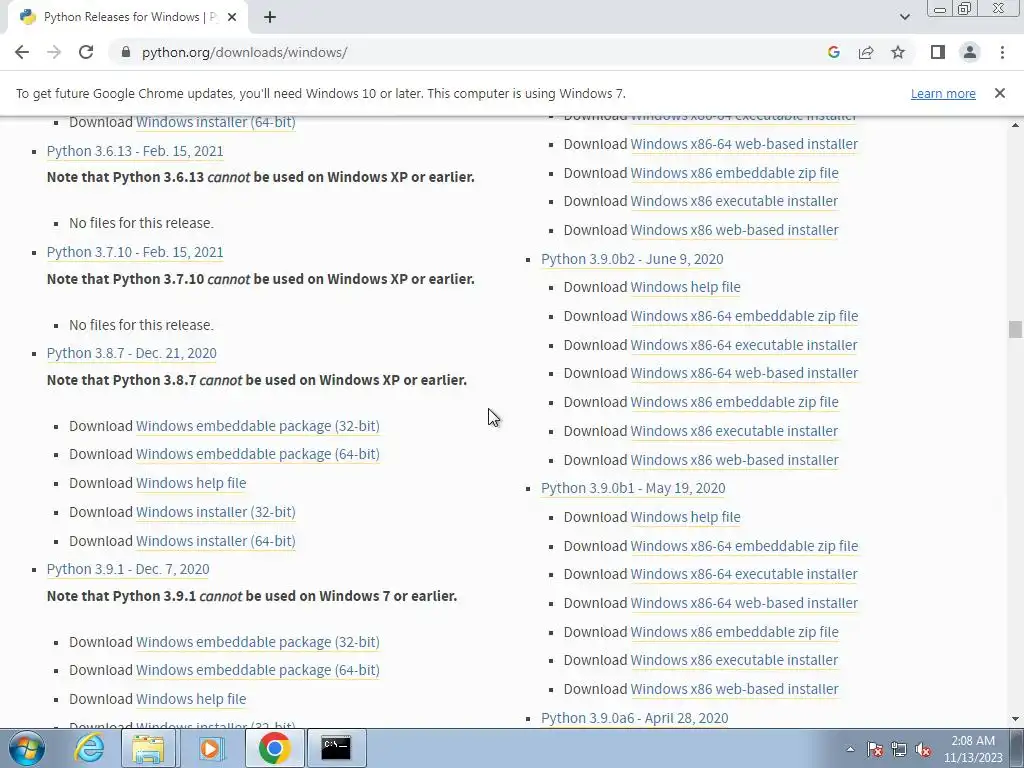Dismiss the Chrome update notification bar
1024x768 pixels.
click(x=999, y=93)
